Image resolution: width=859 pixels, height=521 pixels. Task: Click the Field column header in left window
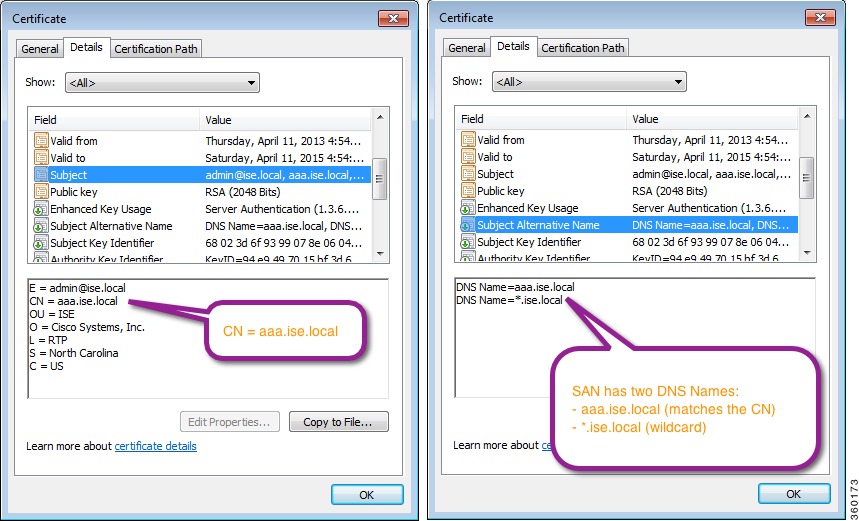pos(114,120)
